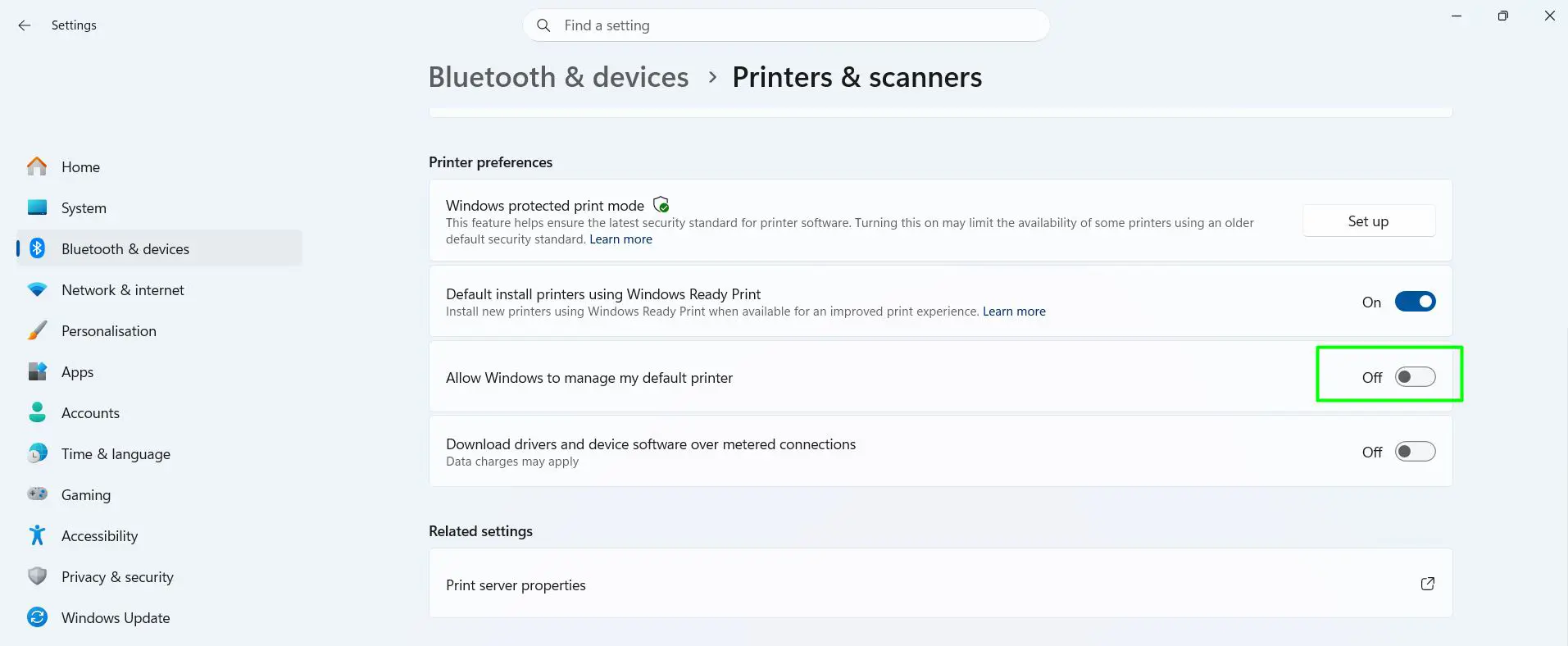Minimize the Settings window
This screenshot has height=646, width=1568.
click(x=1457, y=16)
